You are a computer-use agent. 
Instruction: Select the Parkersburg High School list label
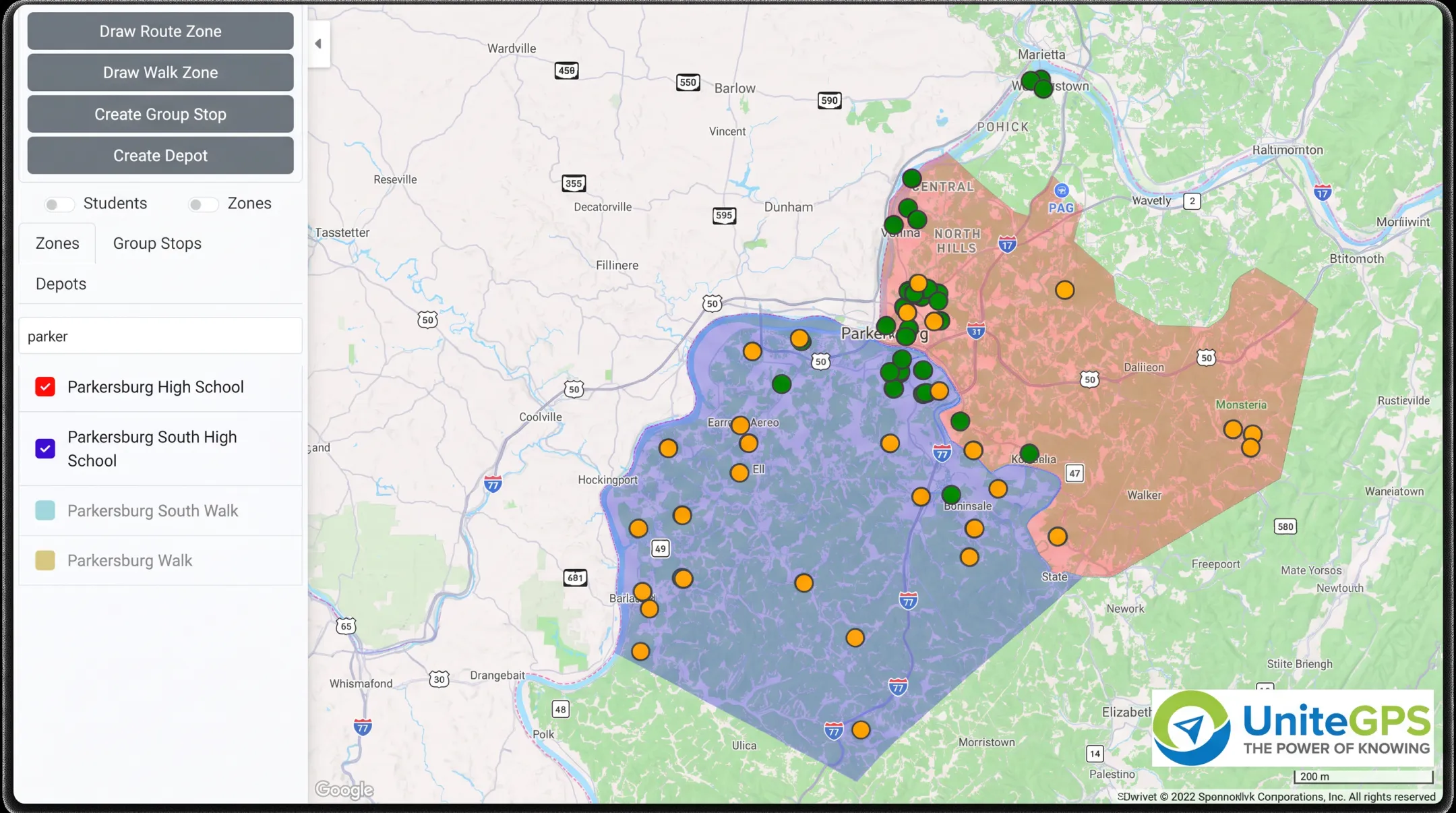coord(156,387)
